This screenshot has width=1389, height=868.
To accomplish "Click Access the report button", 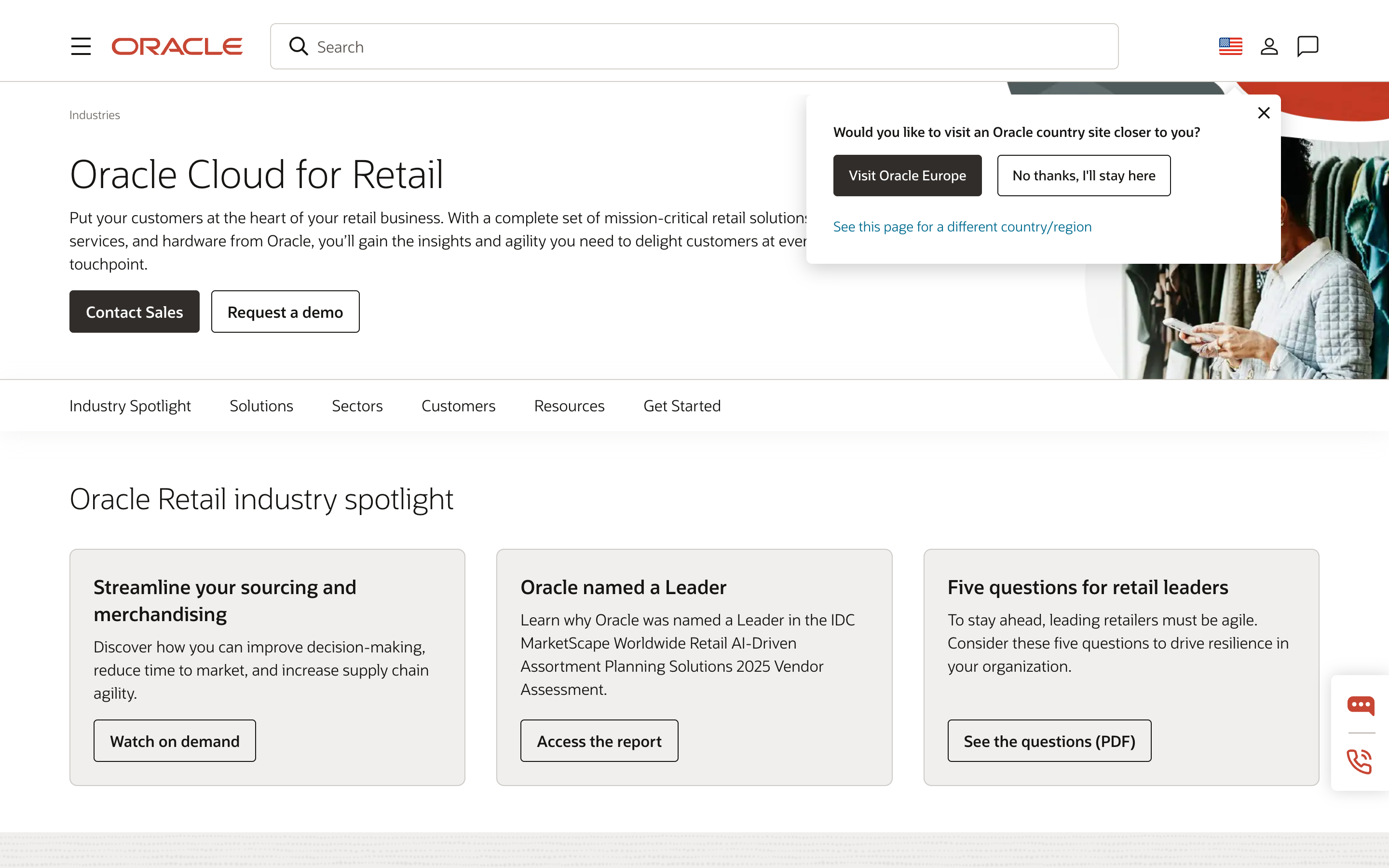I will click(x=599, y=741).
